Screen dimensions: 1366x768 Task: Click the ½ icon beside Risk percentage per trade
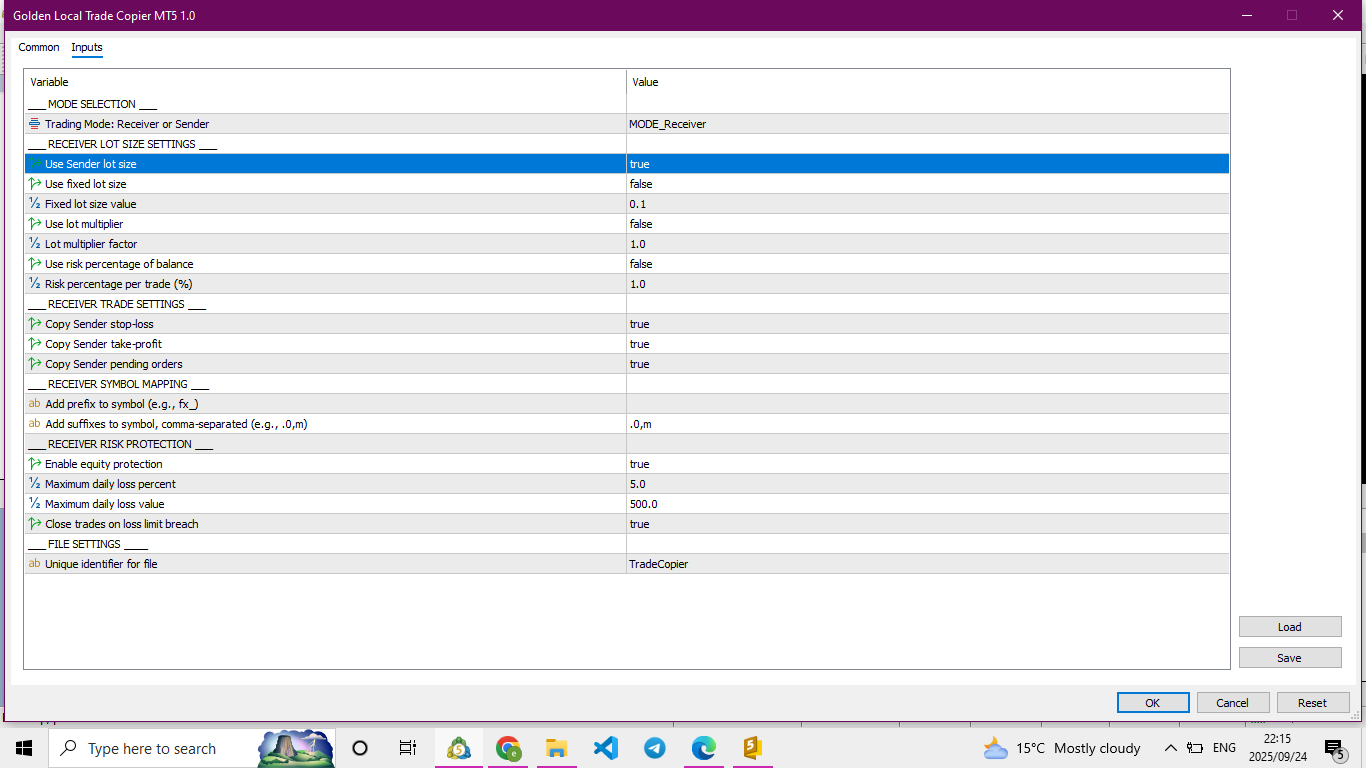pos(35,284)
